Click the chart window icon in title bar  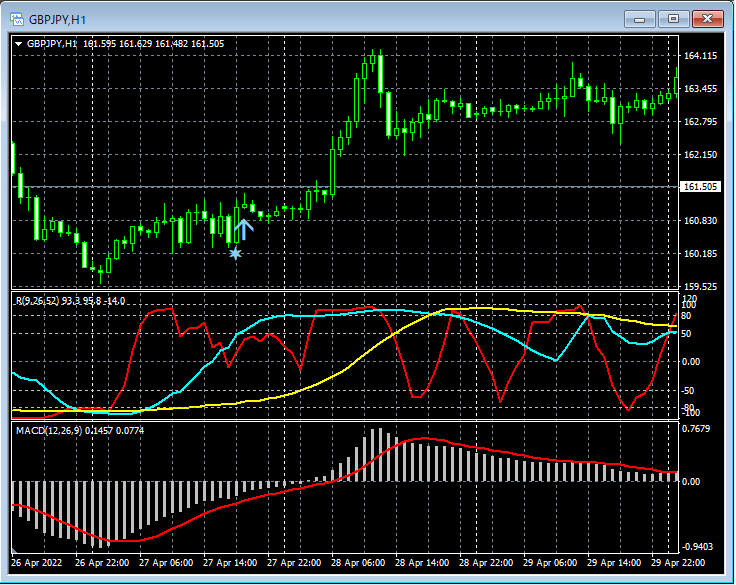[17, 18]
